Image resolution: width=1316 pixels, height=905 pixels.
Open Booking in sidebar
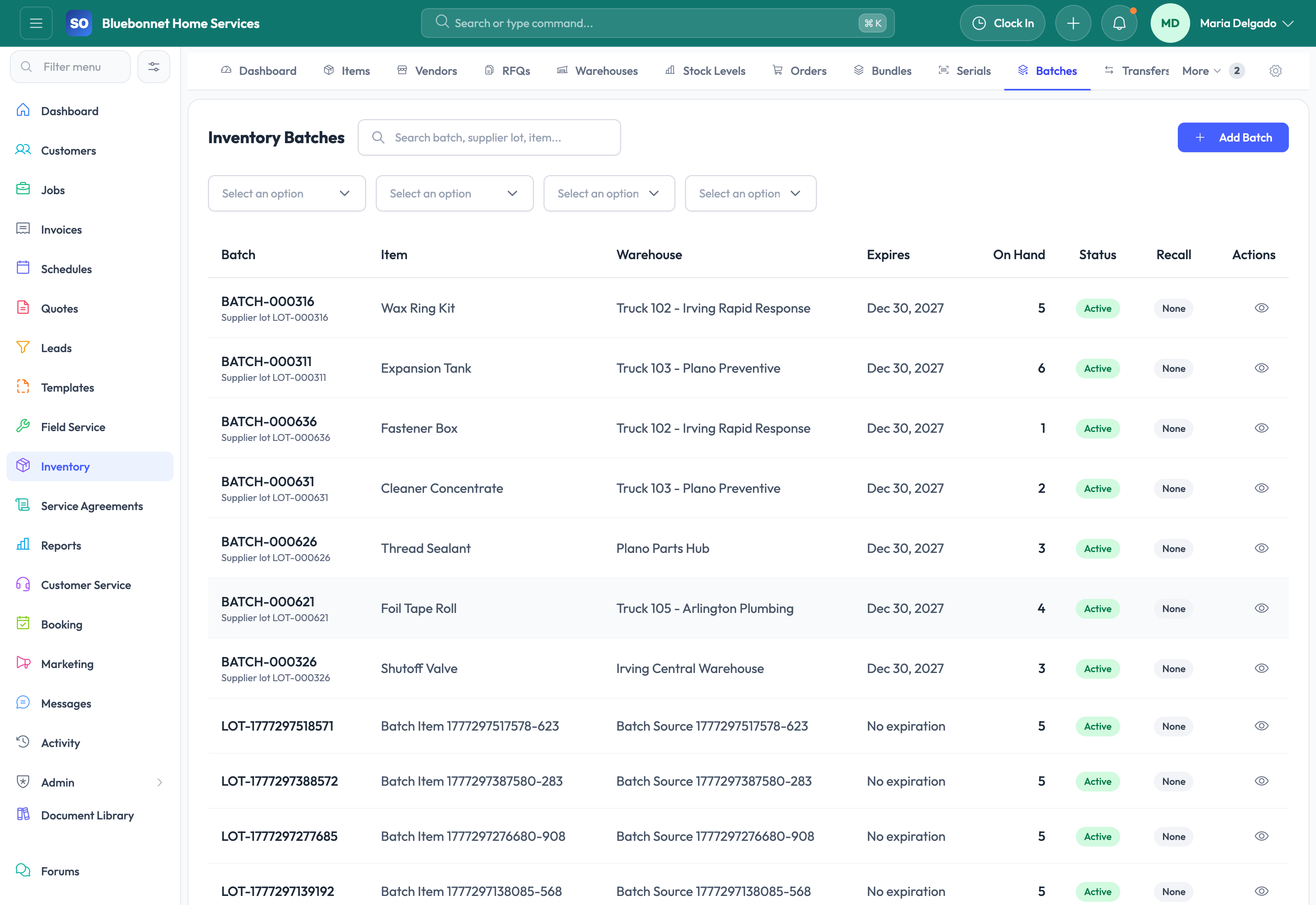coord(90,625)
